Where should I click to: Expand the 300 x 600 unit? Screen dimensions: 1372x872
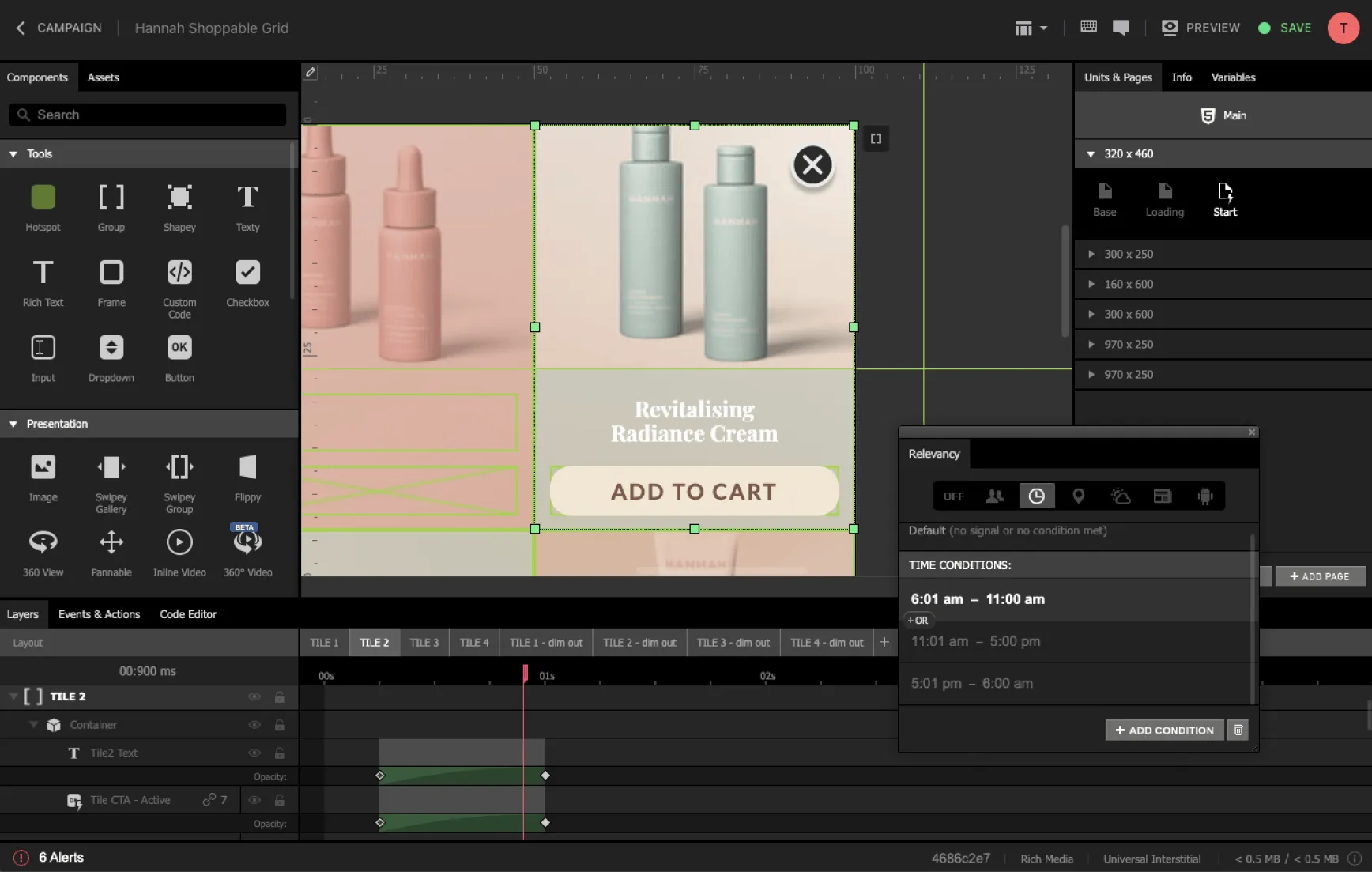coord(1091,314)
